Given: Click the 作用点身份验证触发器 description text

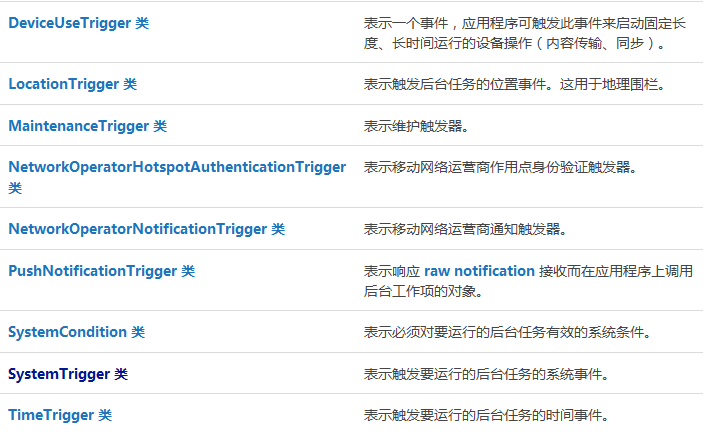Looking at the screenshot, I should click(500, 167).
